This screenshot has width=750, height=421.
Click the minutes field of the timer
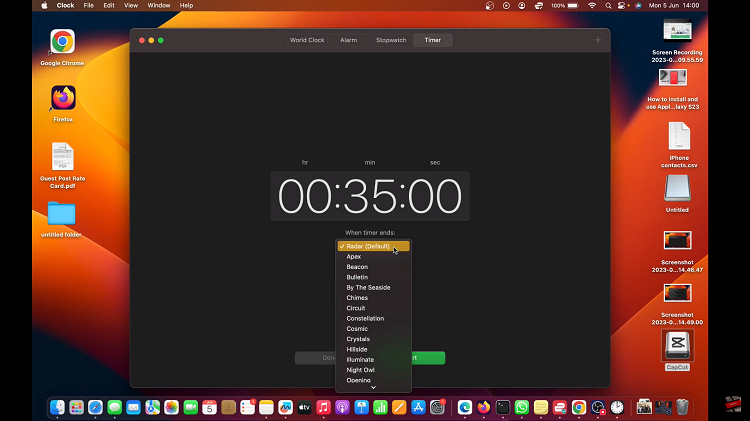tap(370, 197)
